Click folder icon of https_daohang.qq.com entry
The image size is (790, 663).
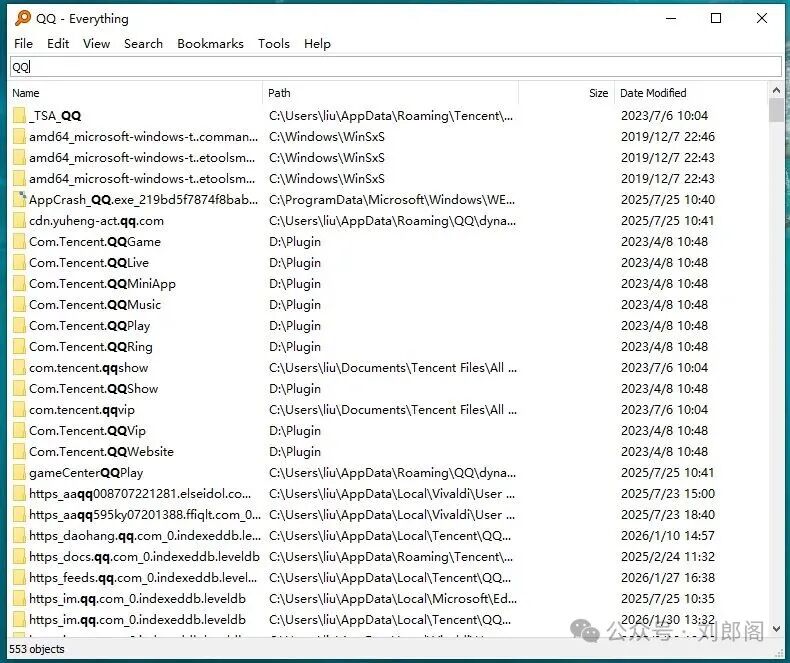[19, 536]
